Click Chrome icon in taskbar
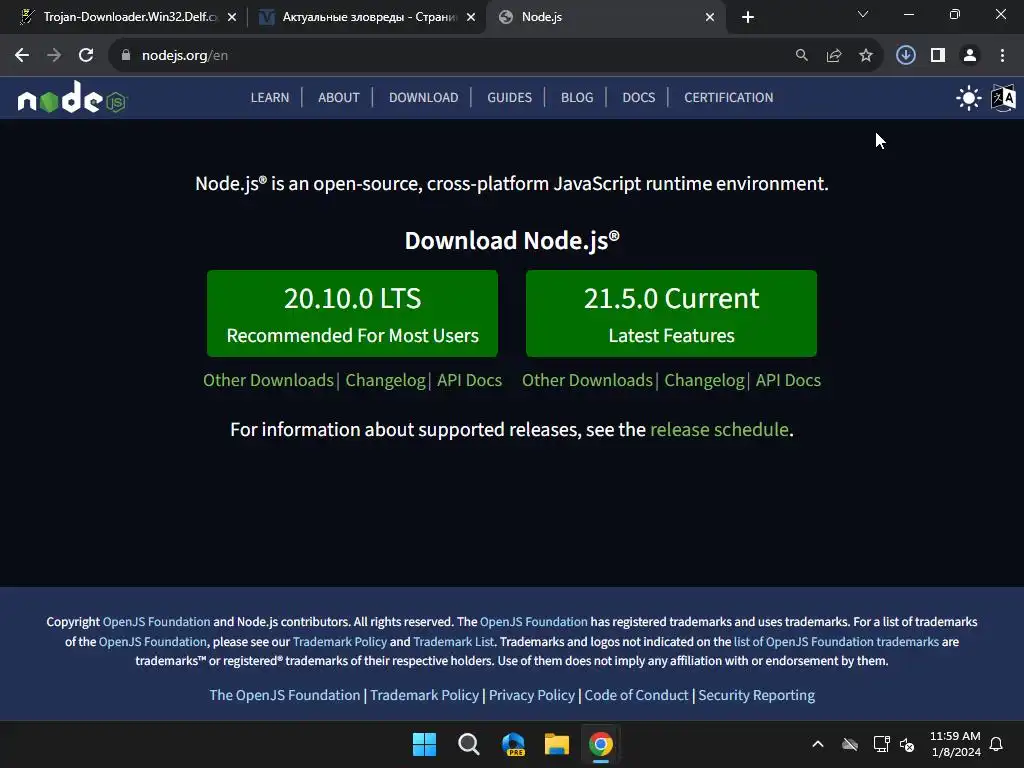 coord(601,744)
